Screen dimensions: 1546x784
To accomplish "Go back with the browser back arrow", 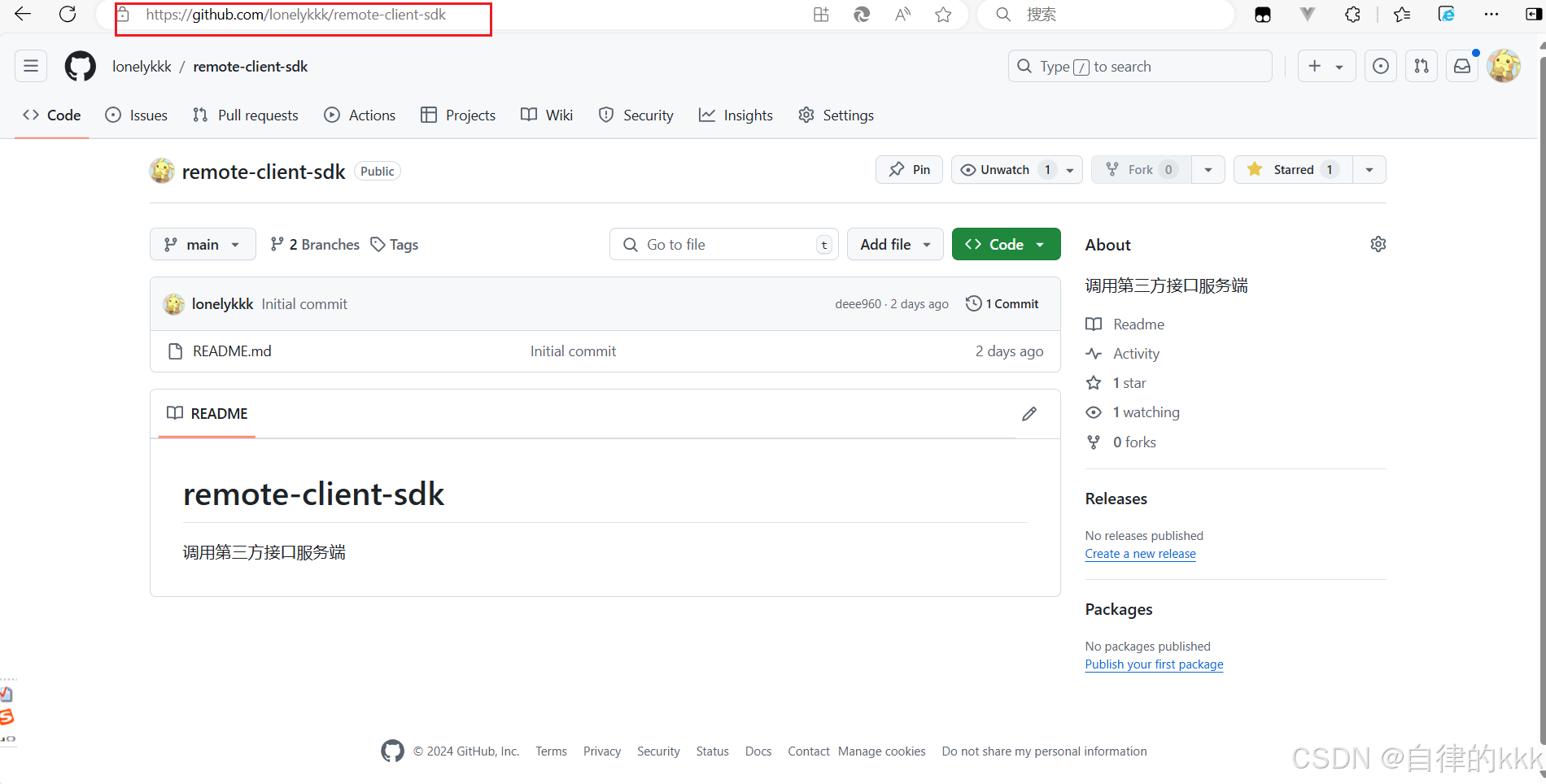I will pyautogui.click(x=23, y=14).
